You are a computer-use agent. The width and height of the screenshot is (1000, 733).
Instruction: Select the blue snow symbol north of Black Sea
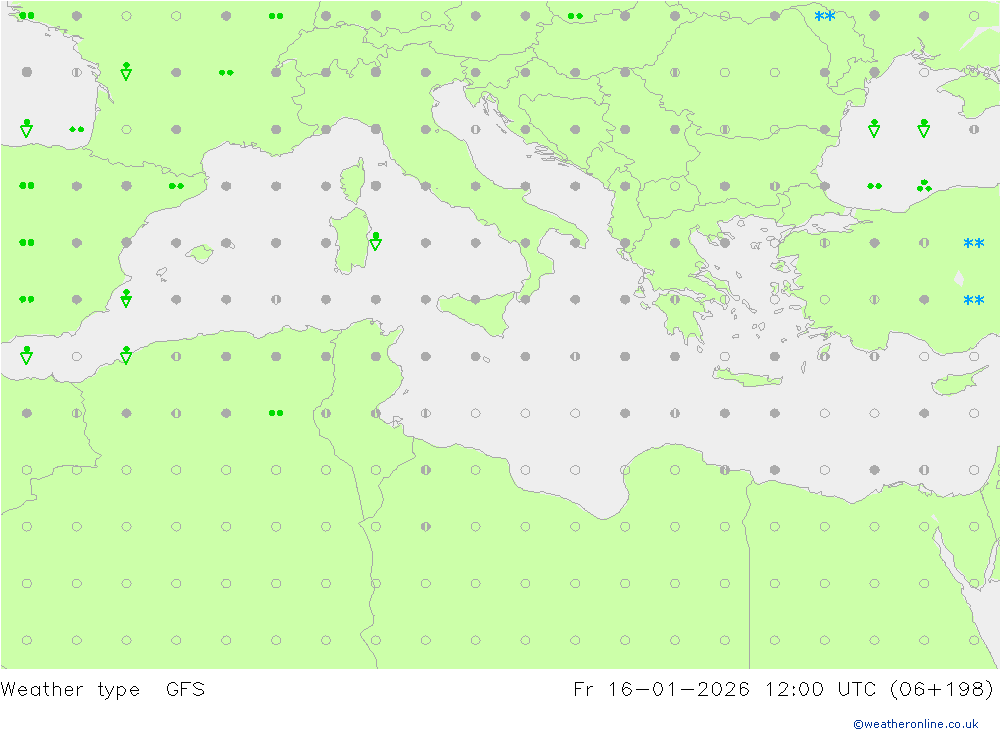click(825, 16)
